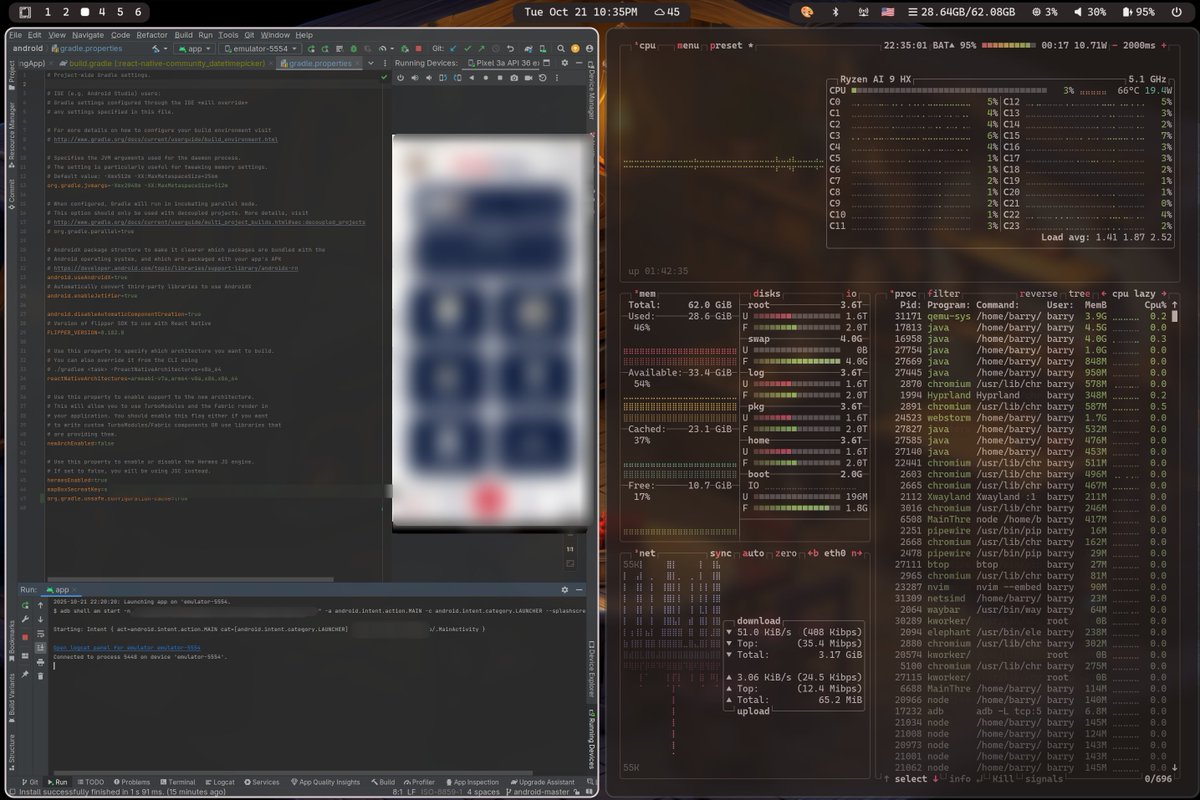Click Open logcat panel link

[x=127, y=647]
